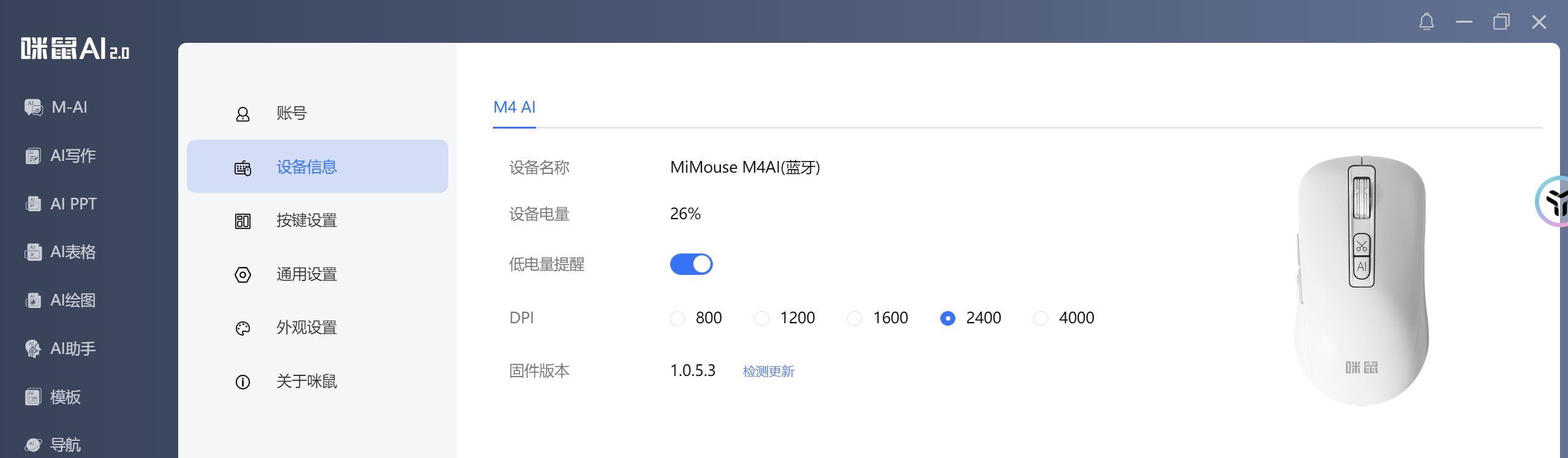Switch to the M4 AI tab
The height and width of the screenshot is (458, 1568).
click(514, 108)
